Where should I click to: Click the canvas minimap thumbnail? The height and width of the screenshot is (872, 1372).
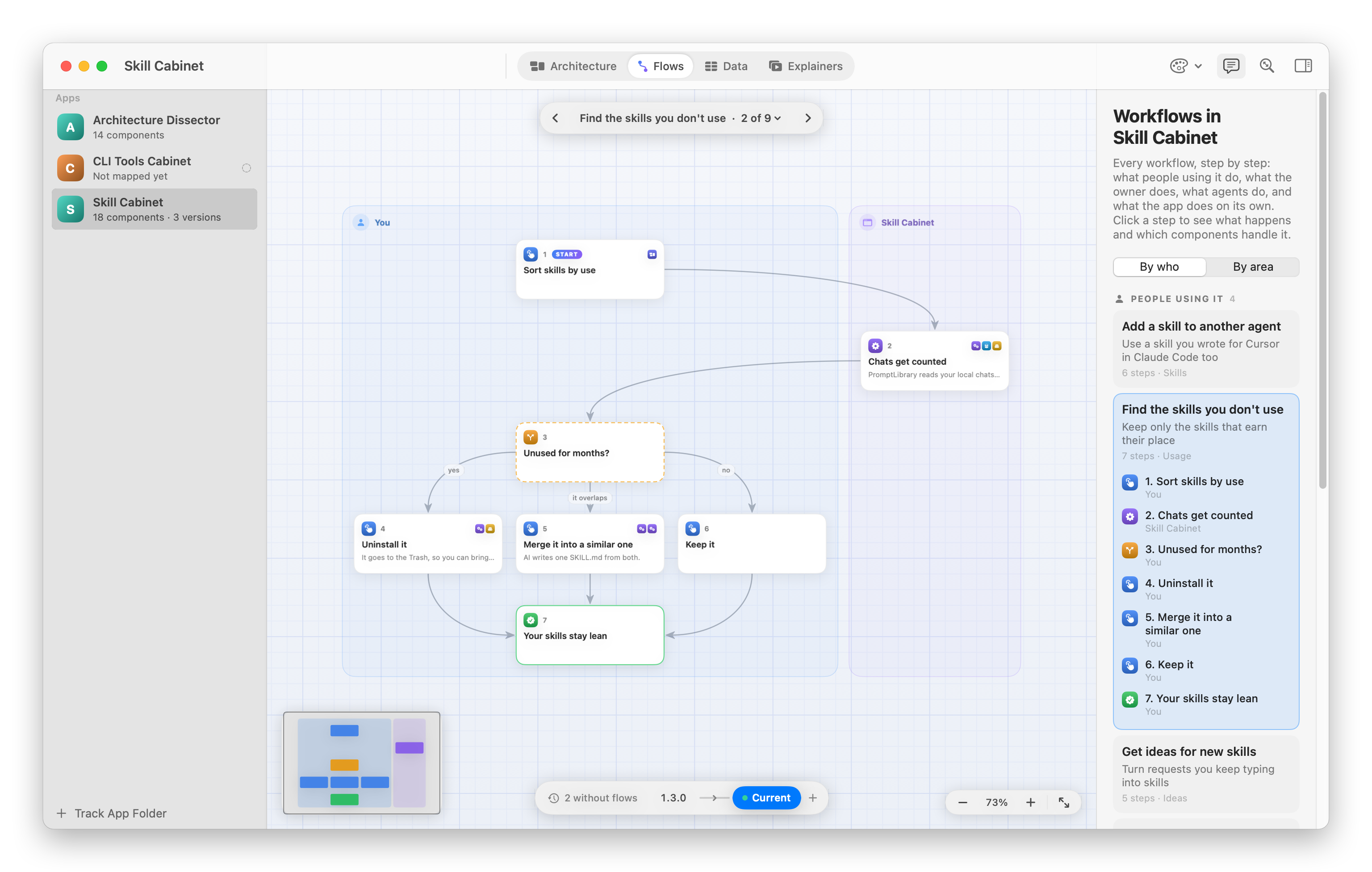coord(362,763)
